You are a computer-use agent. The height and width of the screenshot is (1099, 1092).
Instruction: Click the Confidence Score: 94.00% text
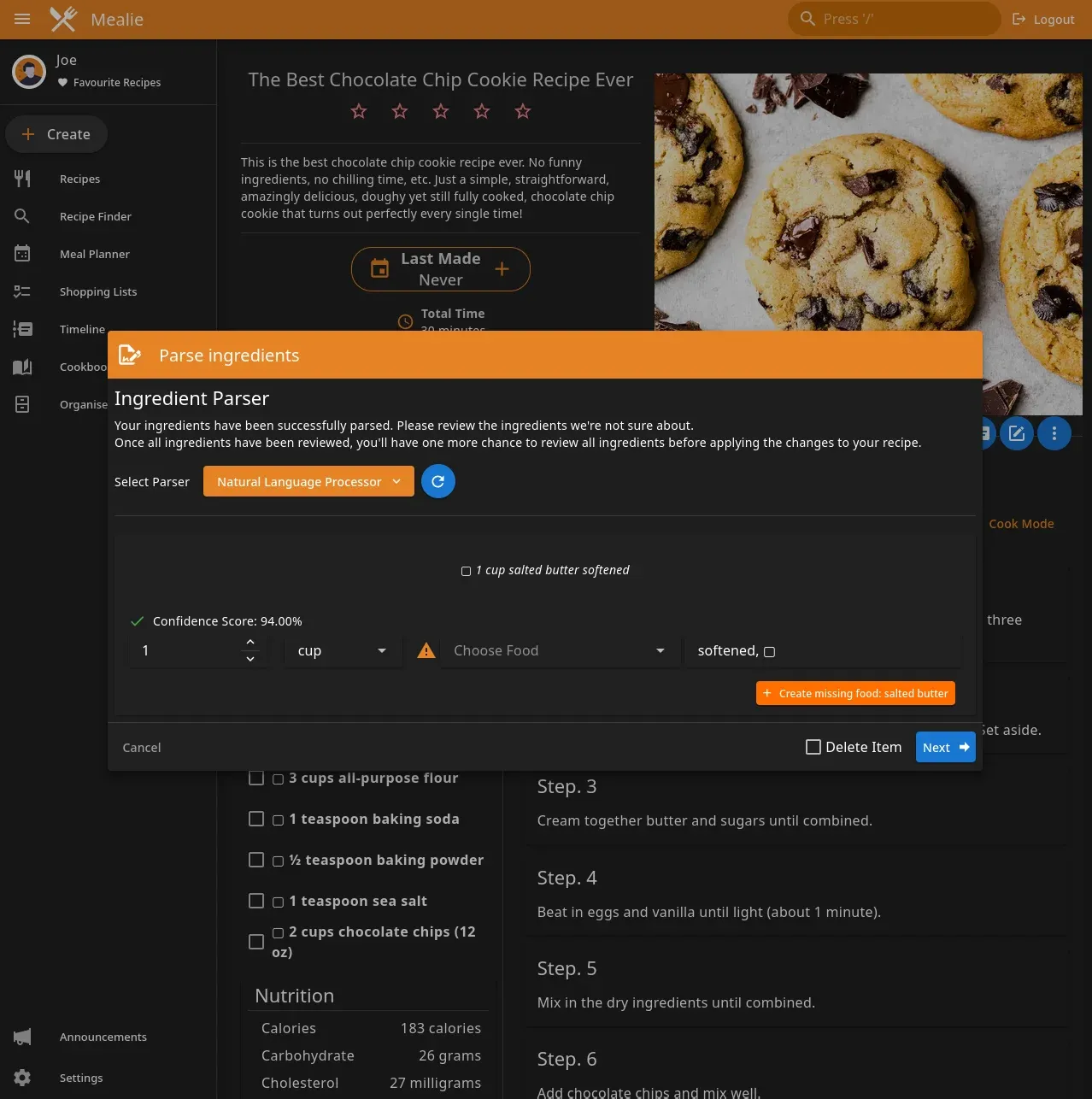click(x=227, y=621)
